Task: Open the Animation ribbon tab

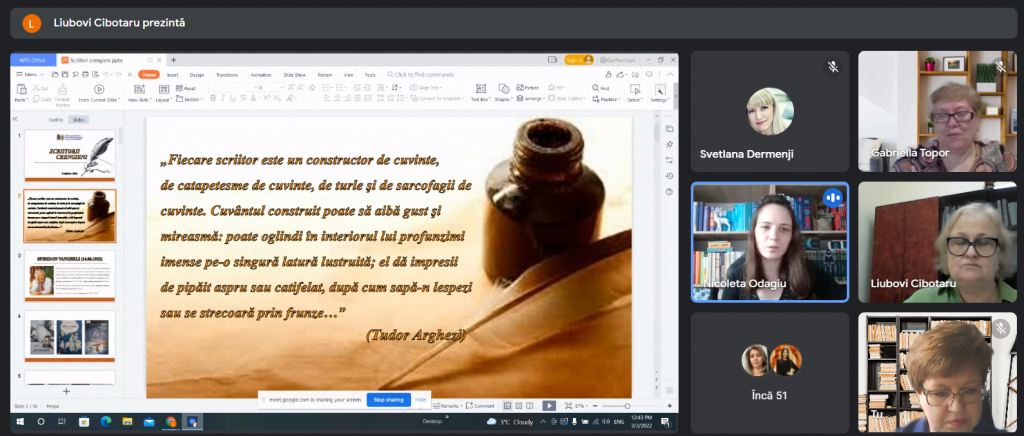Action: (x=261, y=74)
